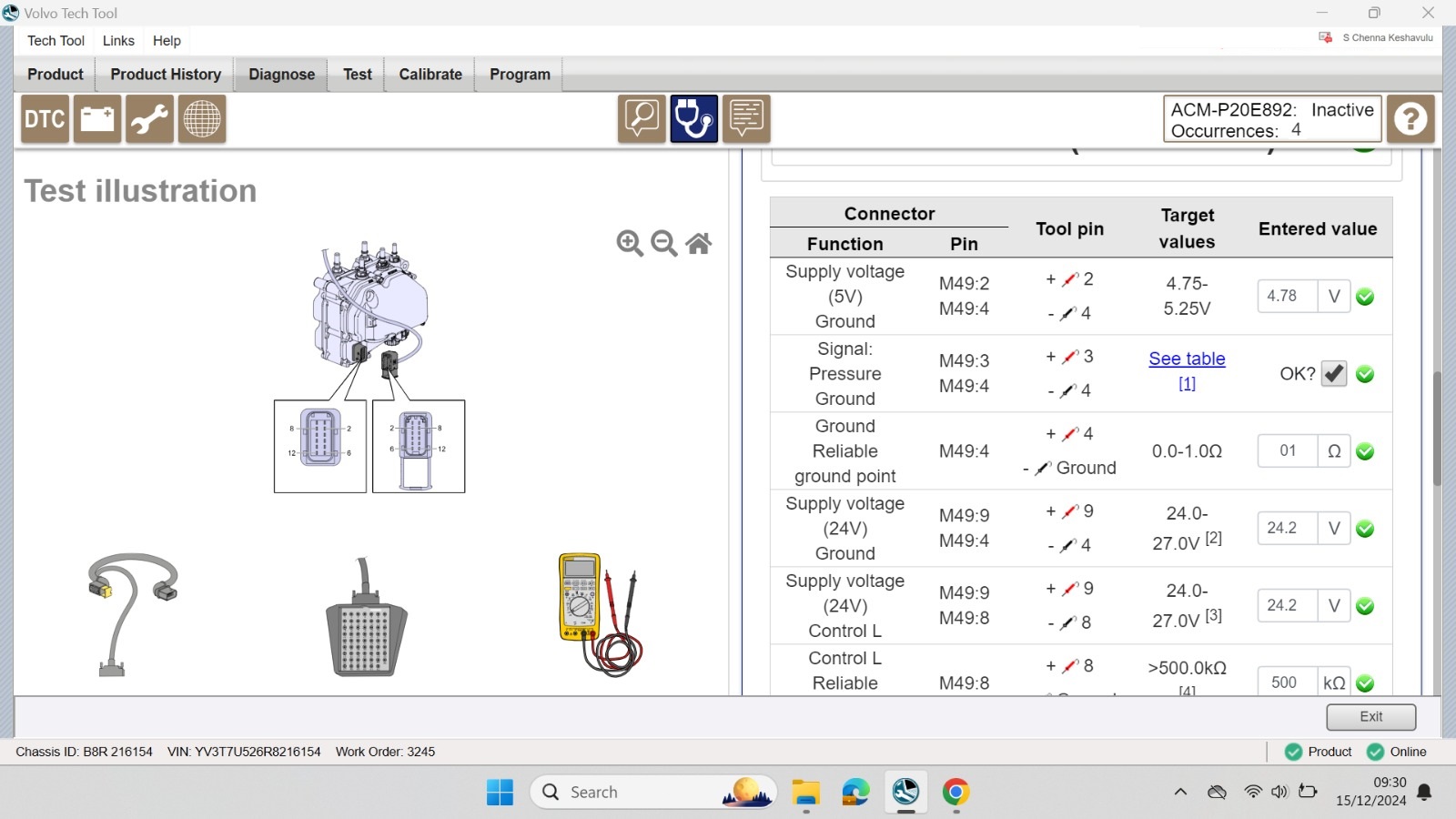1456x819 pixels.
Task: Click the help question mark icon
Action: click(1411, 119)
